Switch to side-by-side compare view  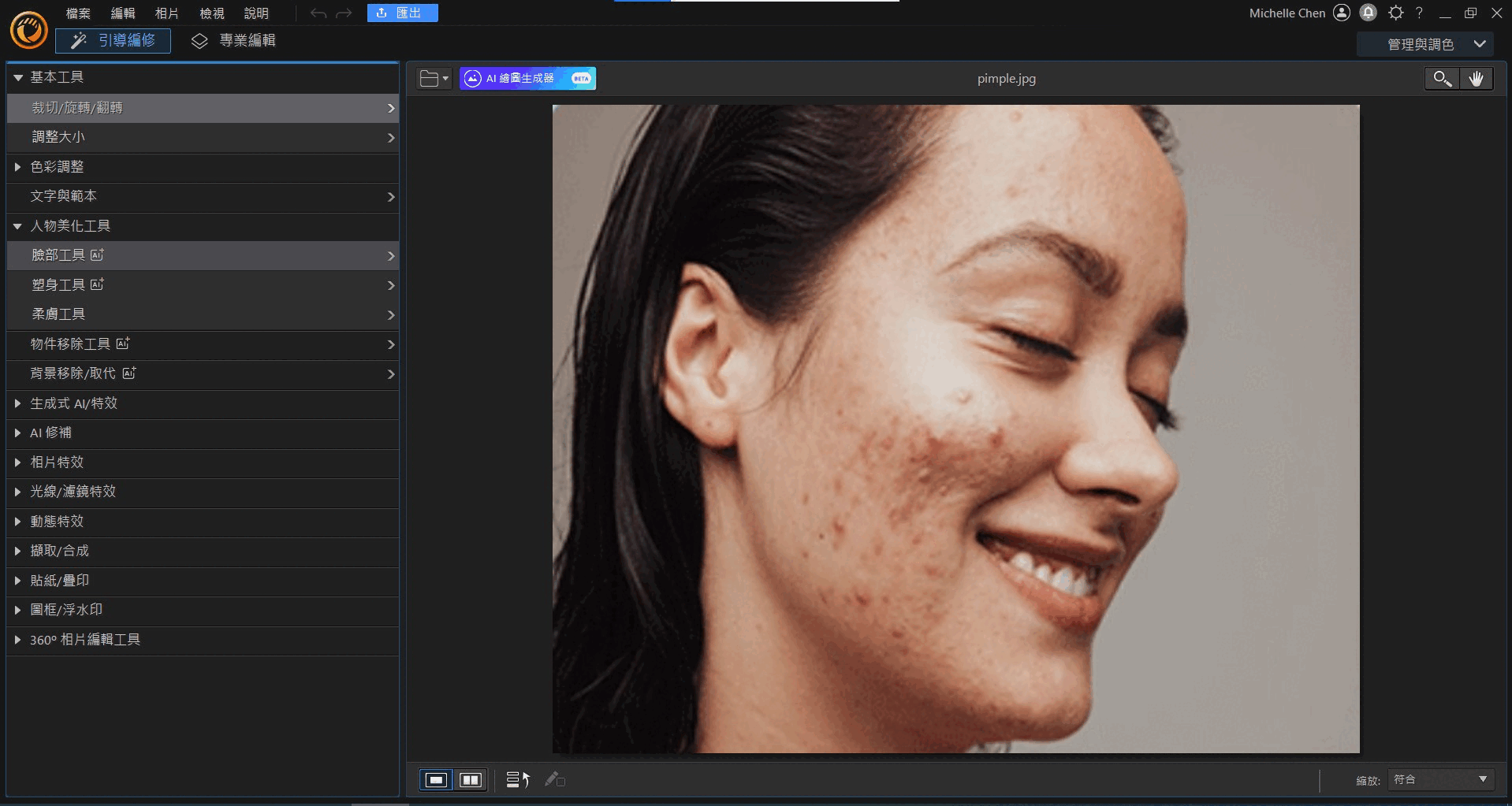[471, 779]
